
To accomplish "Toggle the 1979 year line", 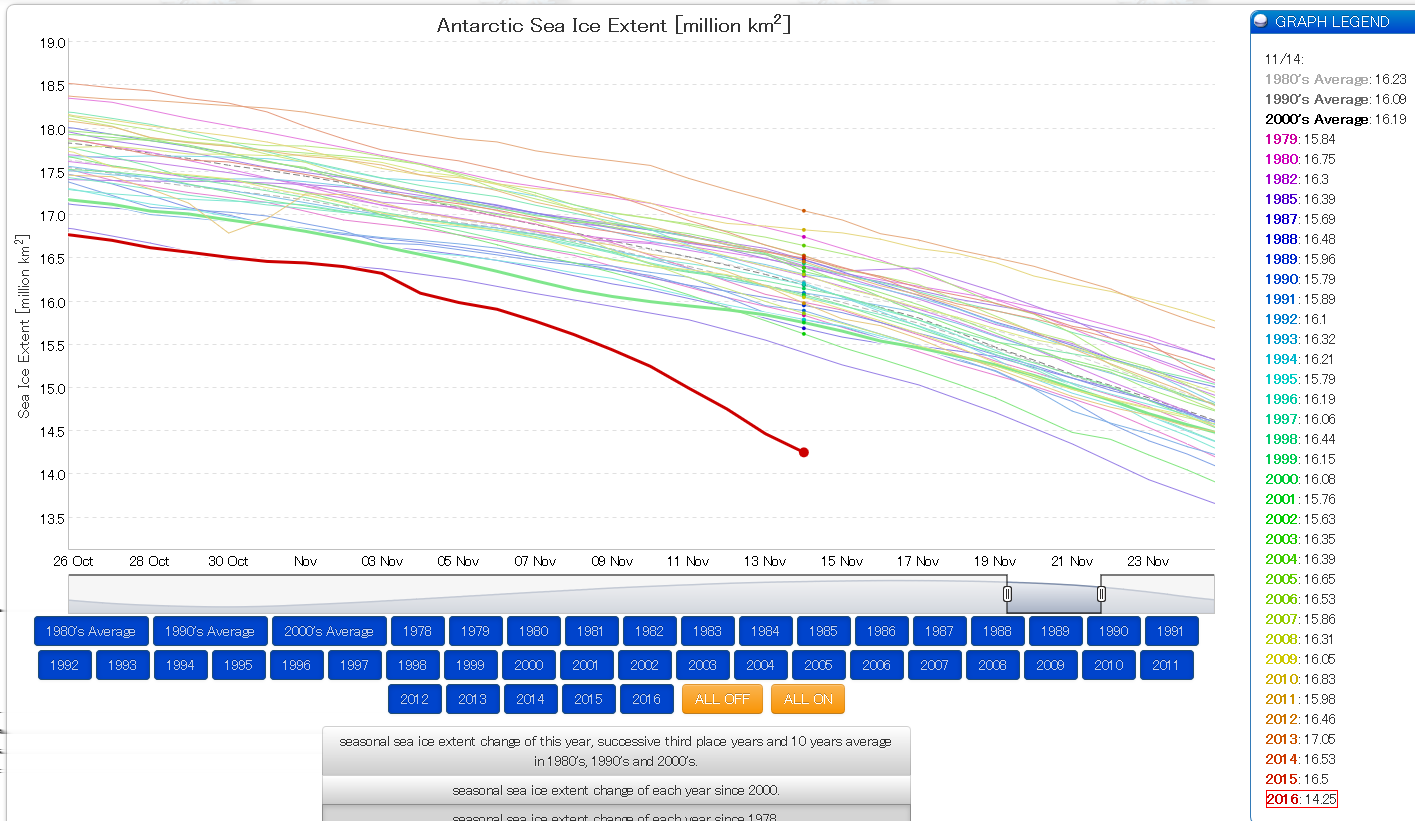I will (x=475, y=631).
